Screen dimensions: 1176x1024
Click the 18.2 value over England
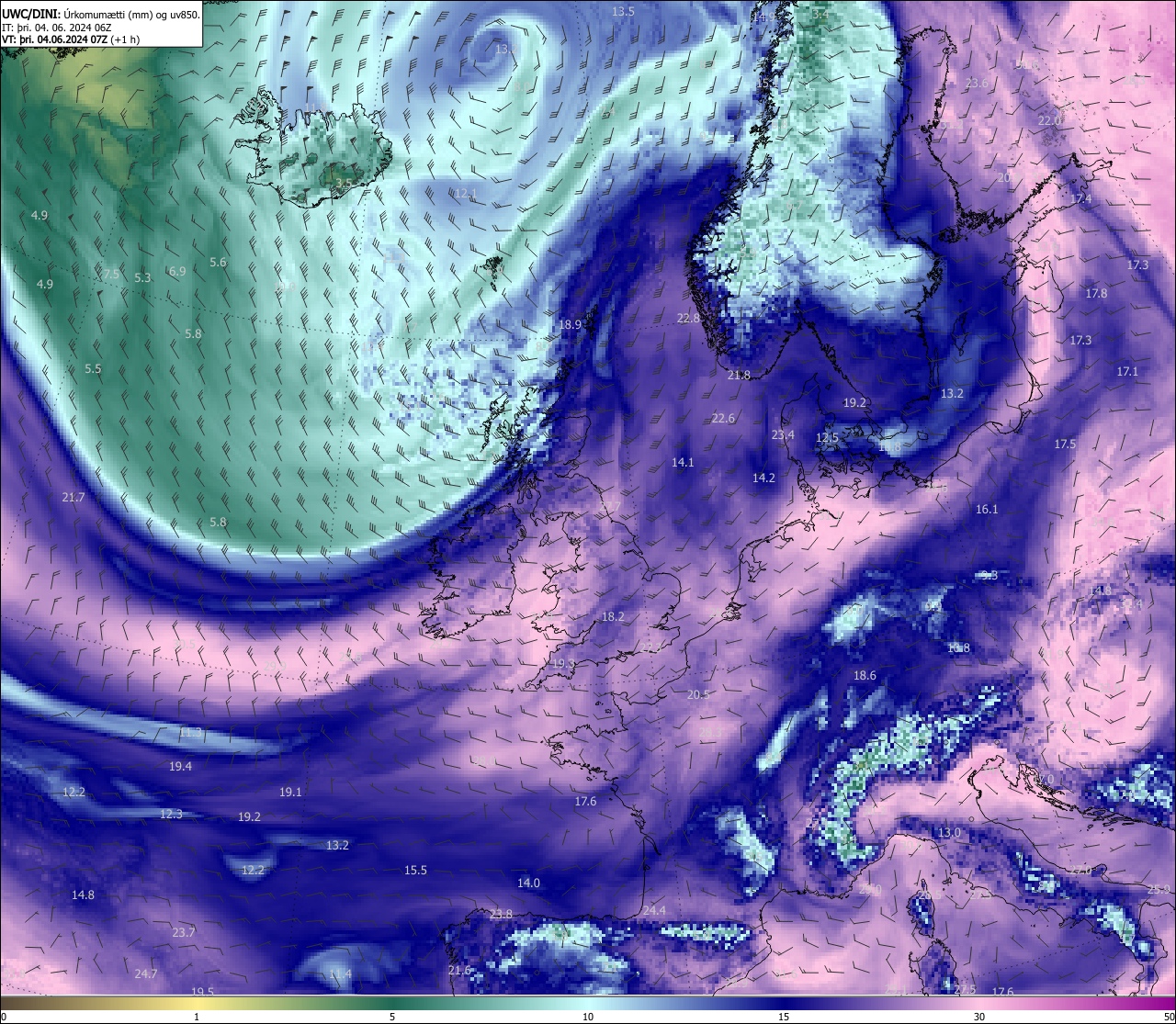613,616
